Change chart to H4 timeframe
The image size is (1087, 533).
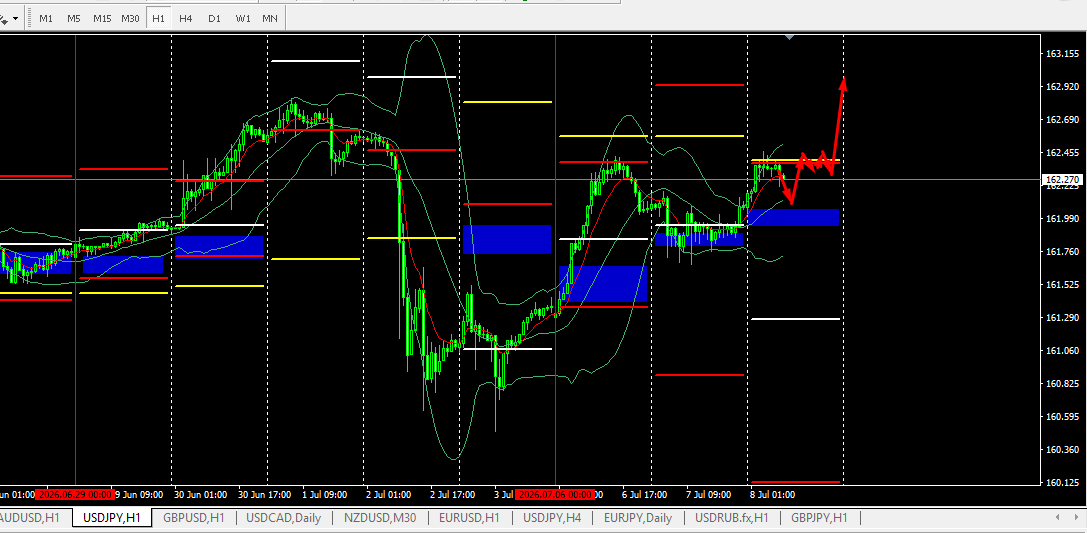(x=186, y=19)
